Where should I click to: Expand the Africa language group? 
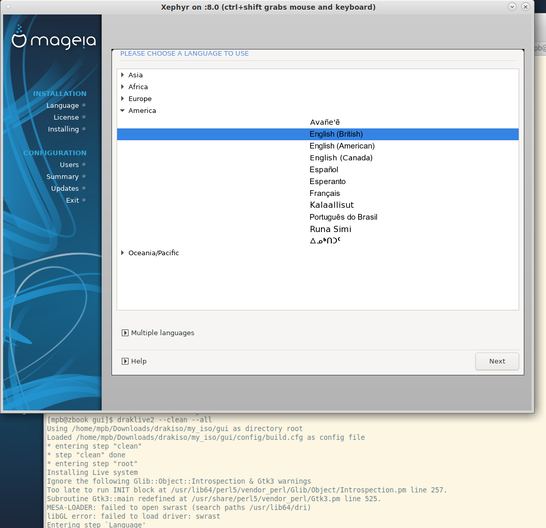[122, 87]
